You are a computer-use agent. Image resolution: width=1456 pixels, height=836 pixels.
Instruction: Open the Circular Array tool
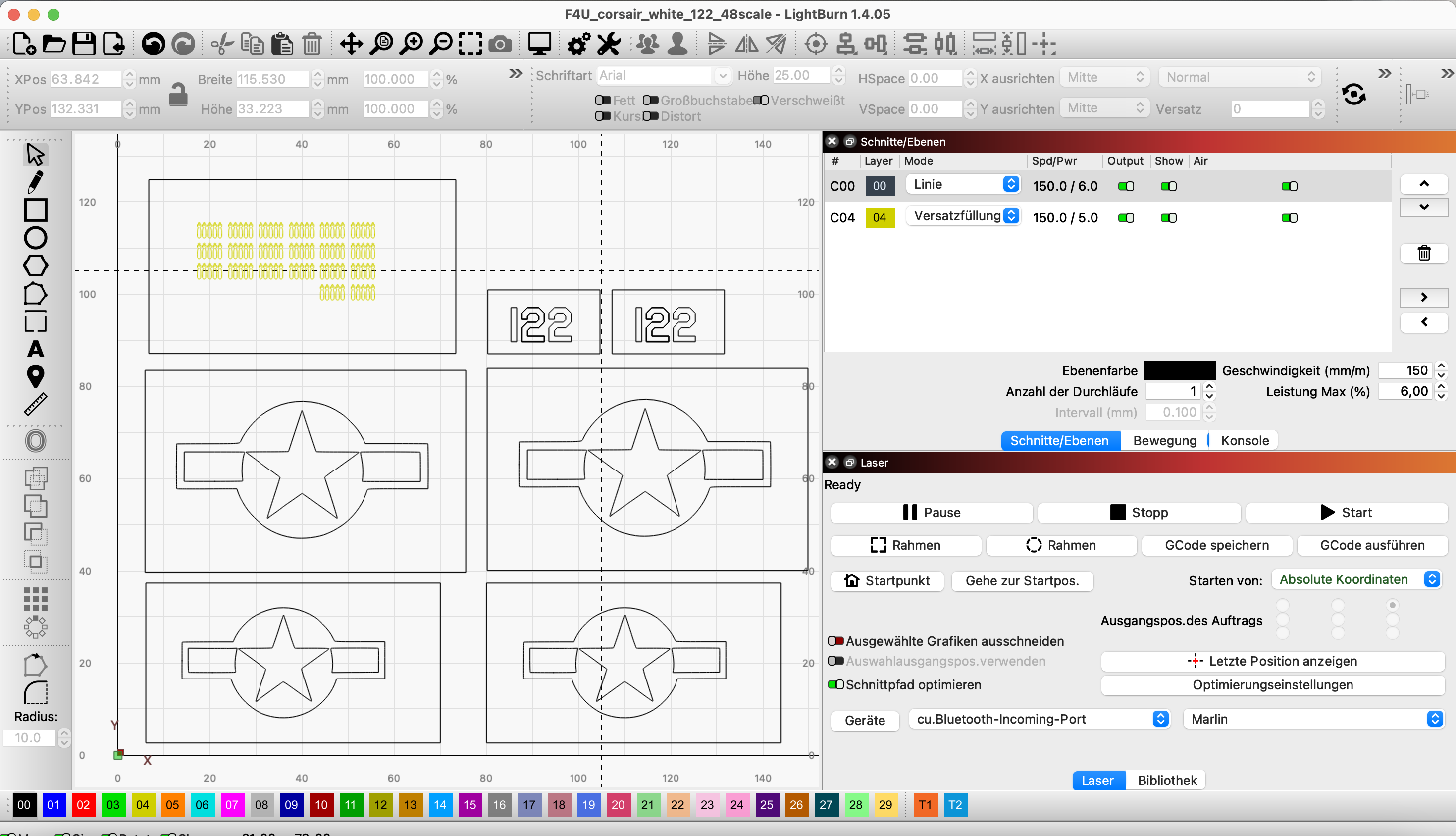point(35,627)
